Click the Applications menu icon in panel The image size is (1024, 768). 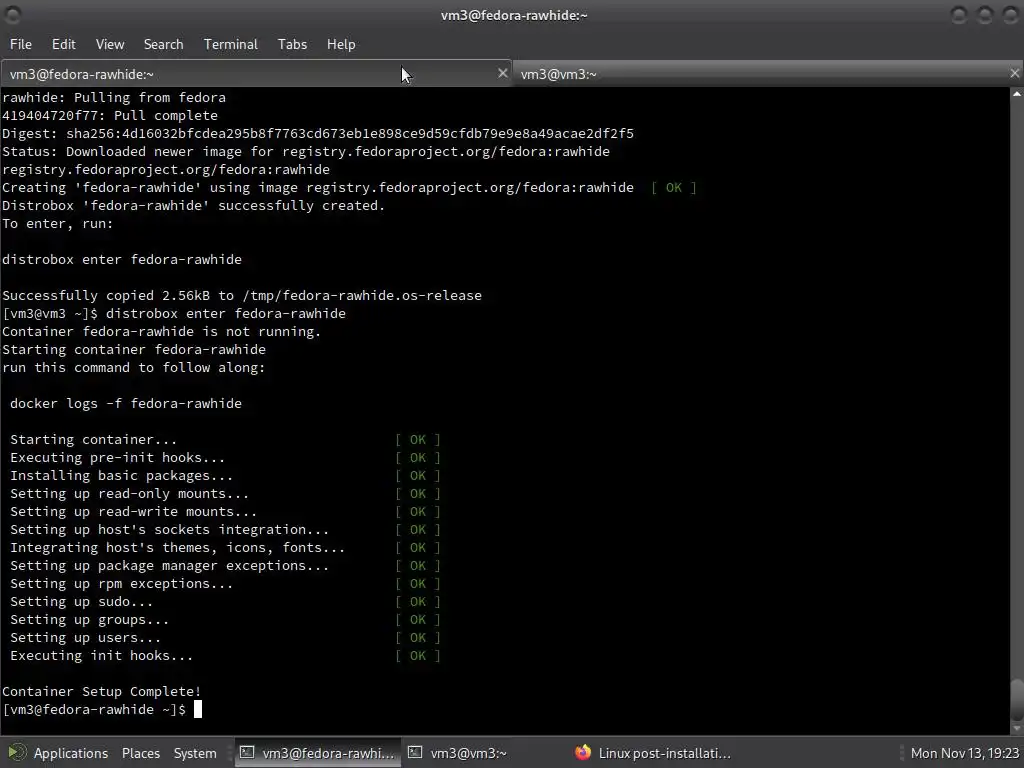[x=17, y=753]
